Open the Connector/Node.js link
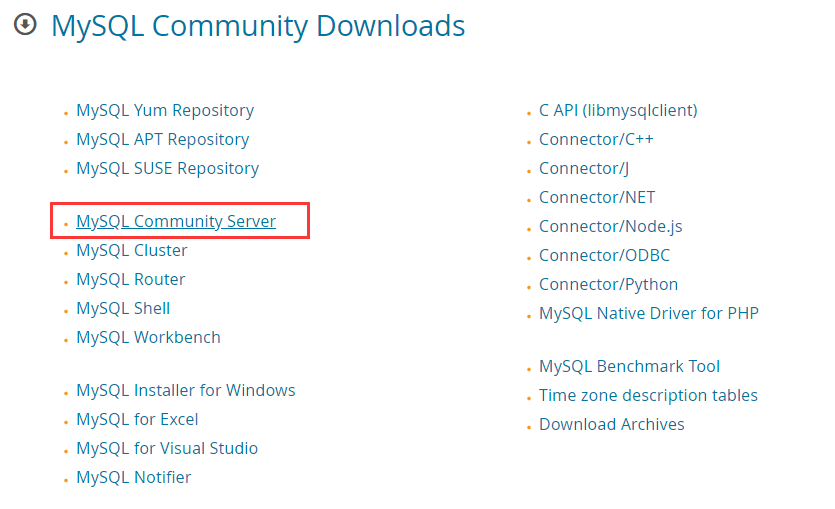 (x=610, y=226)
